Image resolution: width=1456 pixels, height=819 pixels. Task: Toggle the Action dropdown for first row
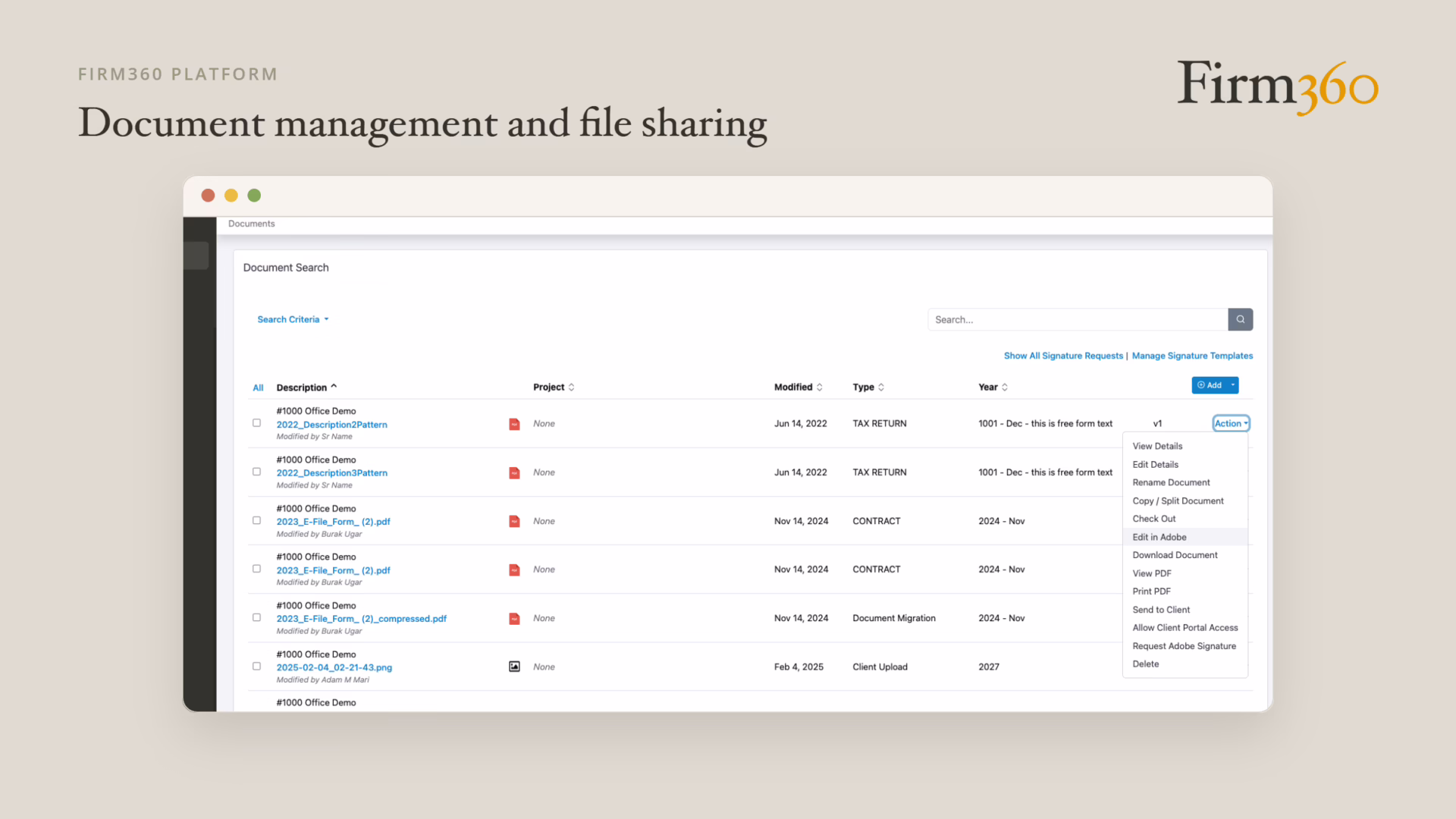(x=1231, y=423)
